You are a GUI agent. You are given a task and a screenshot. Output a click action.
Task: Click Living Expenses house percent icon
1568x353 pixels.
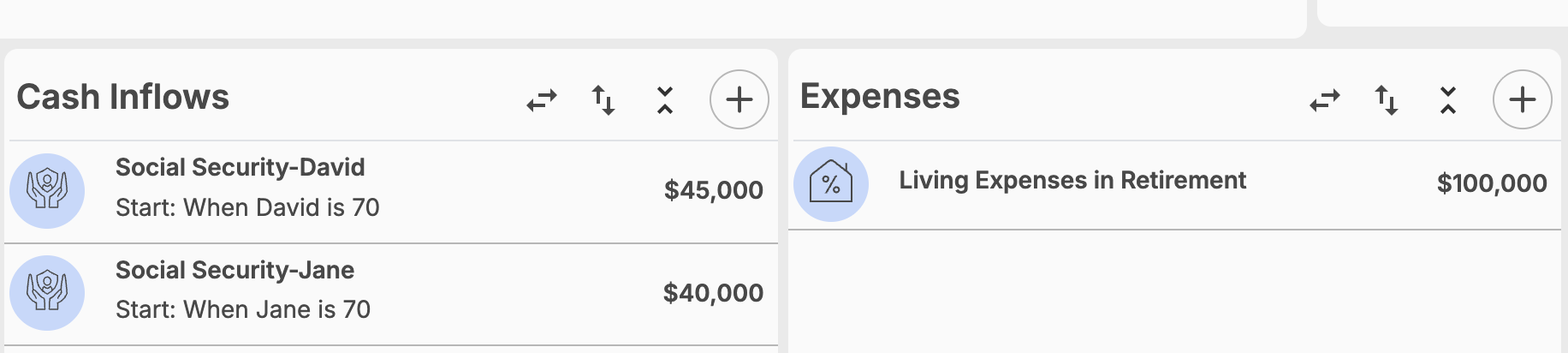coord(831,184)
